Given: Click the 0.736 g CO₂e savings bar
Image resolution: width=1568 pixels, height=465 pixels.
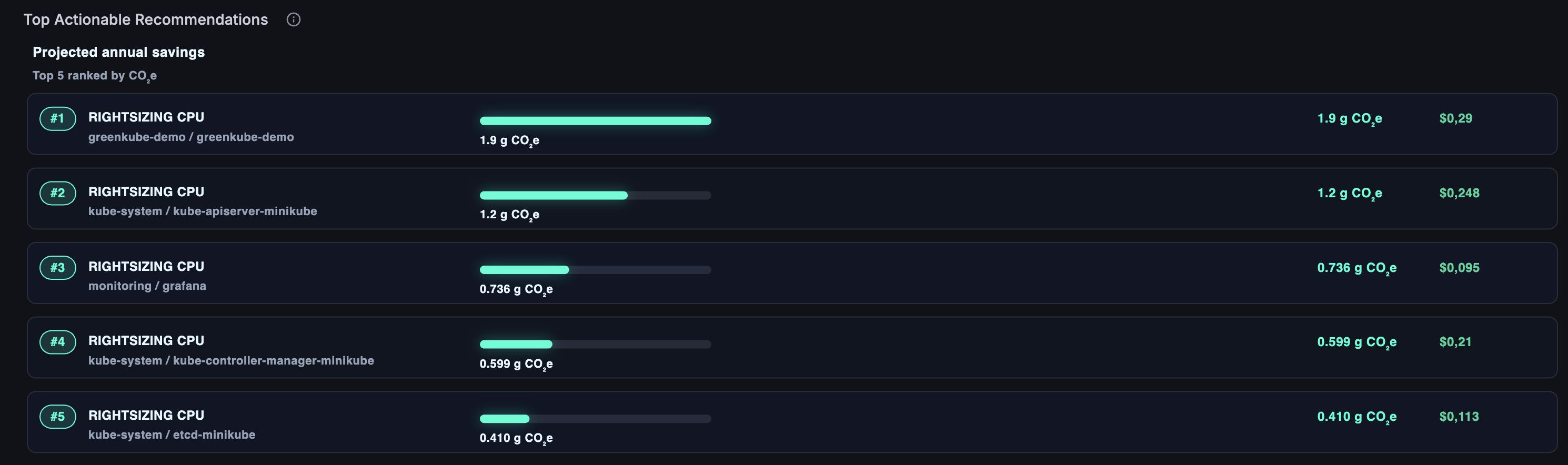Looking at the screenshot, I should pyautogui.click(x=595, y=270).
